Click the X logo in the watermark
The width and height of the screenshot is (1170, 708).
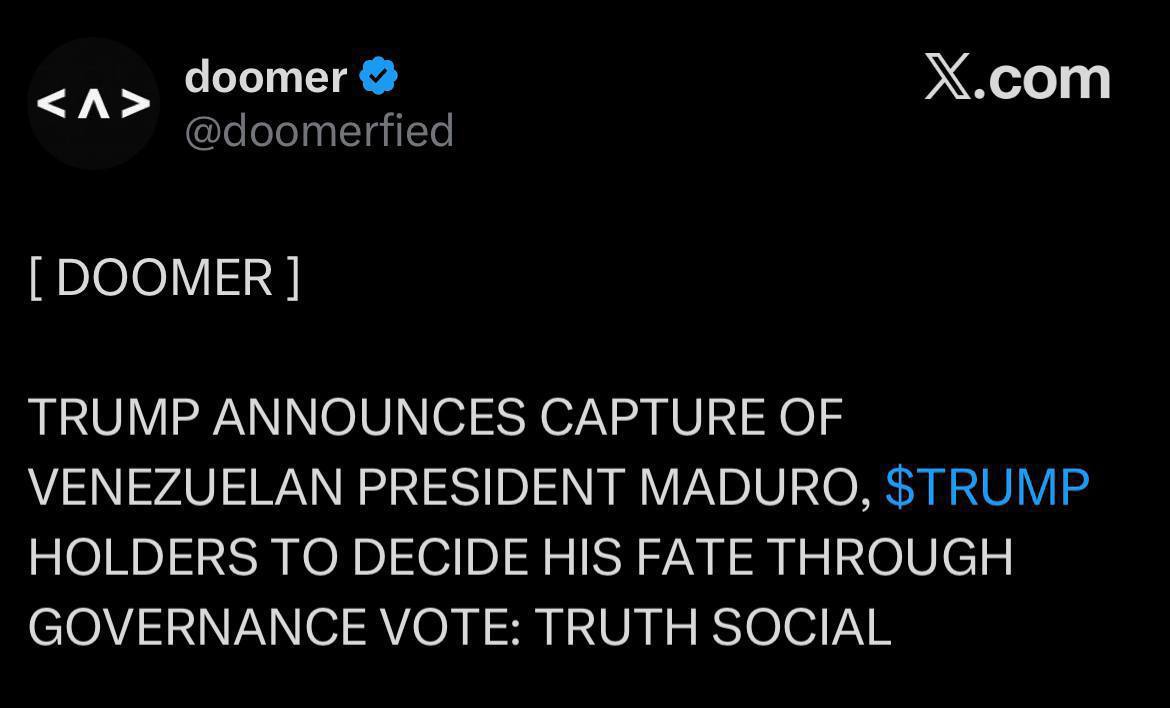tap(946, 78)
